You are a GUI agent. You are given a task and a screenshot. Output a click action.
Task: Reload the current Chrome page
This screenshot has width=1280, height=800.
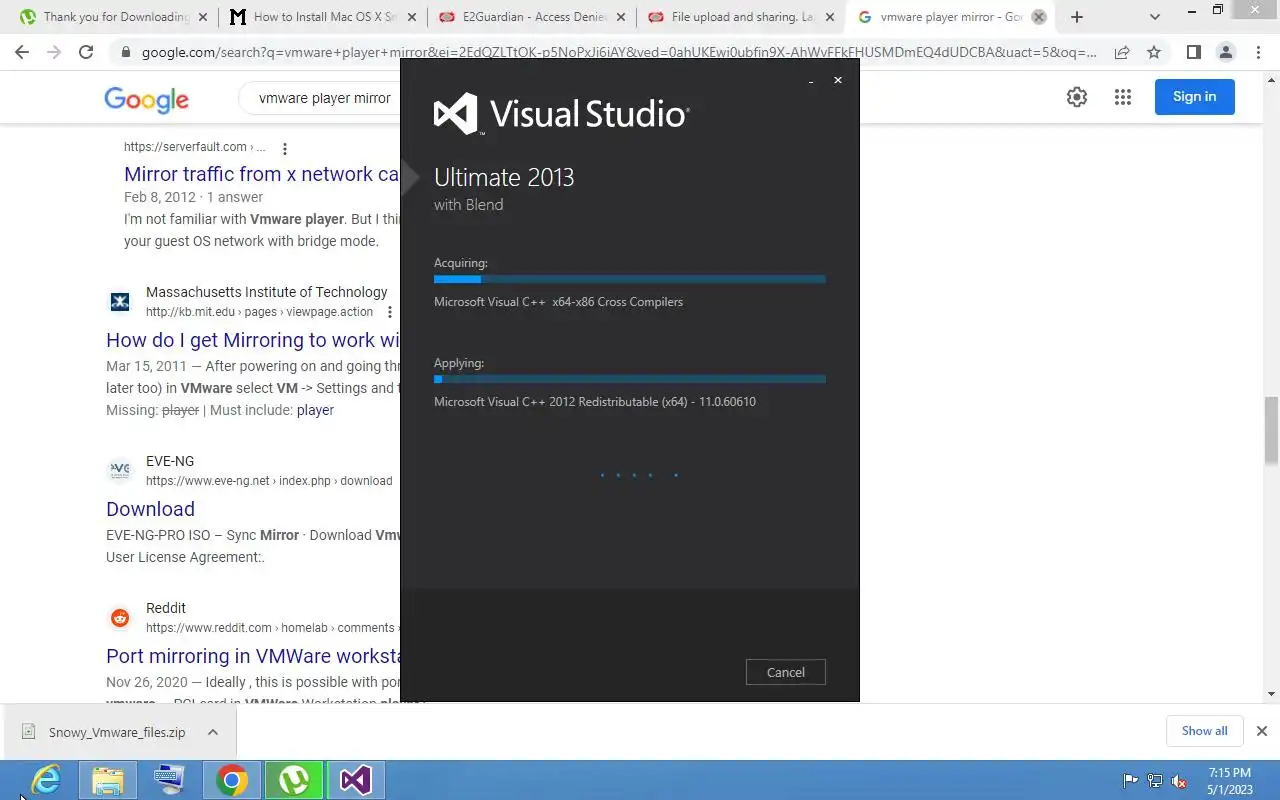coord(86,52)
